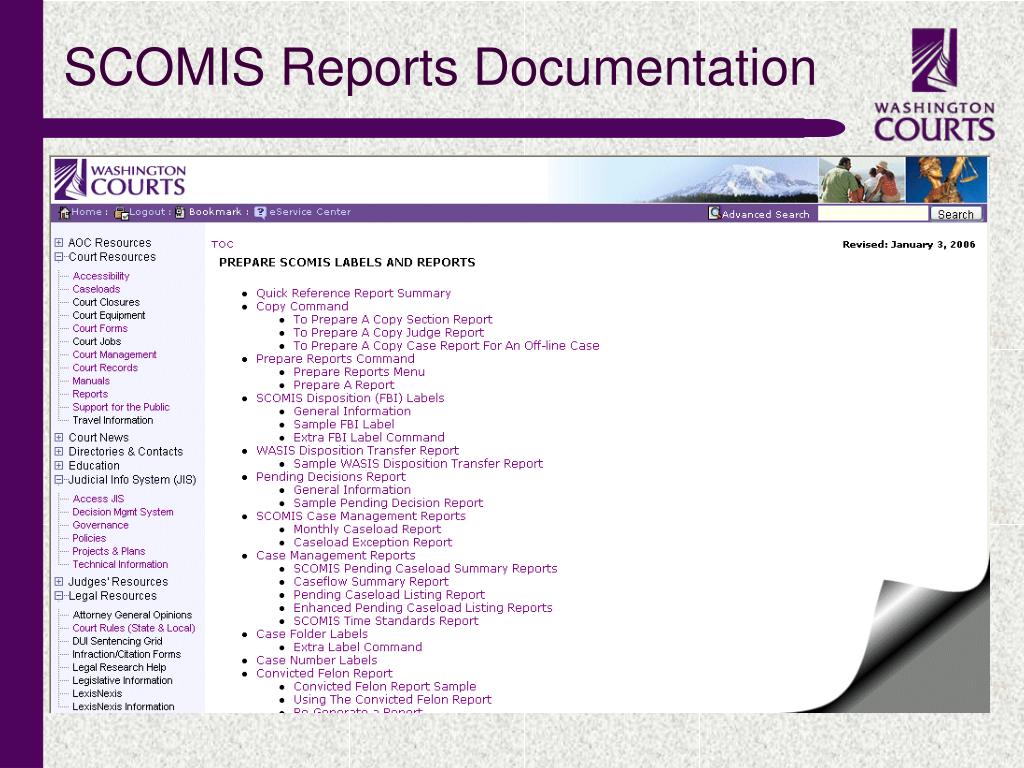Open the Convicted Felon Report link
1024x768 pixels.
(324, 673)
